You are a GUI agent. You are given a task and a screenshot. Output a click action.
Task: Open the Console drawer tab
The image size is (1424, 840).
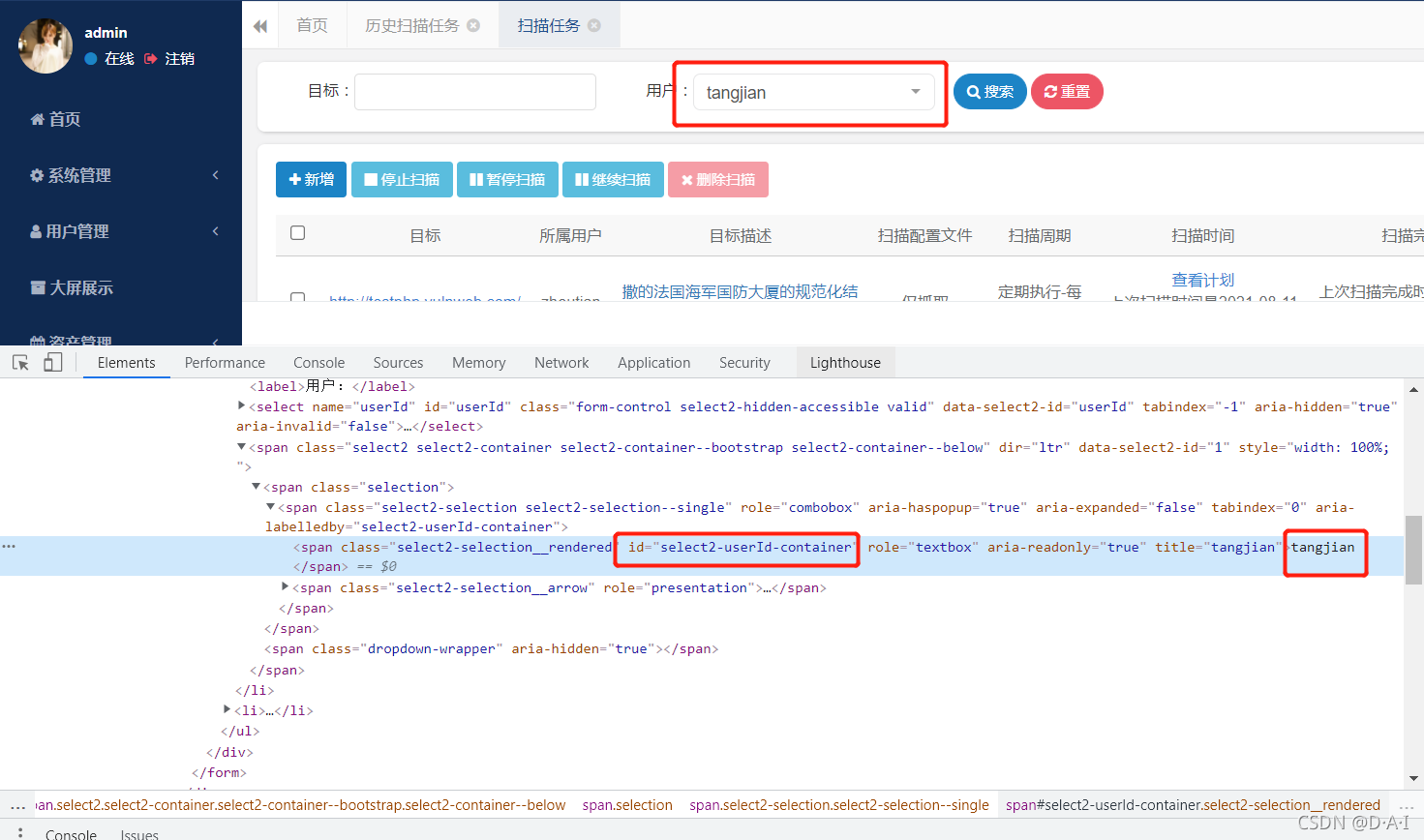(71, 833)
